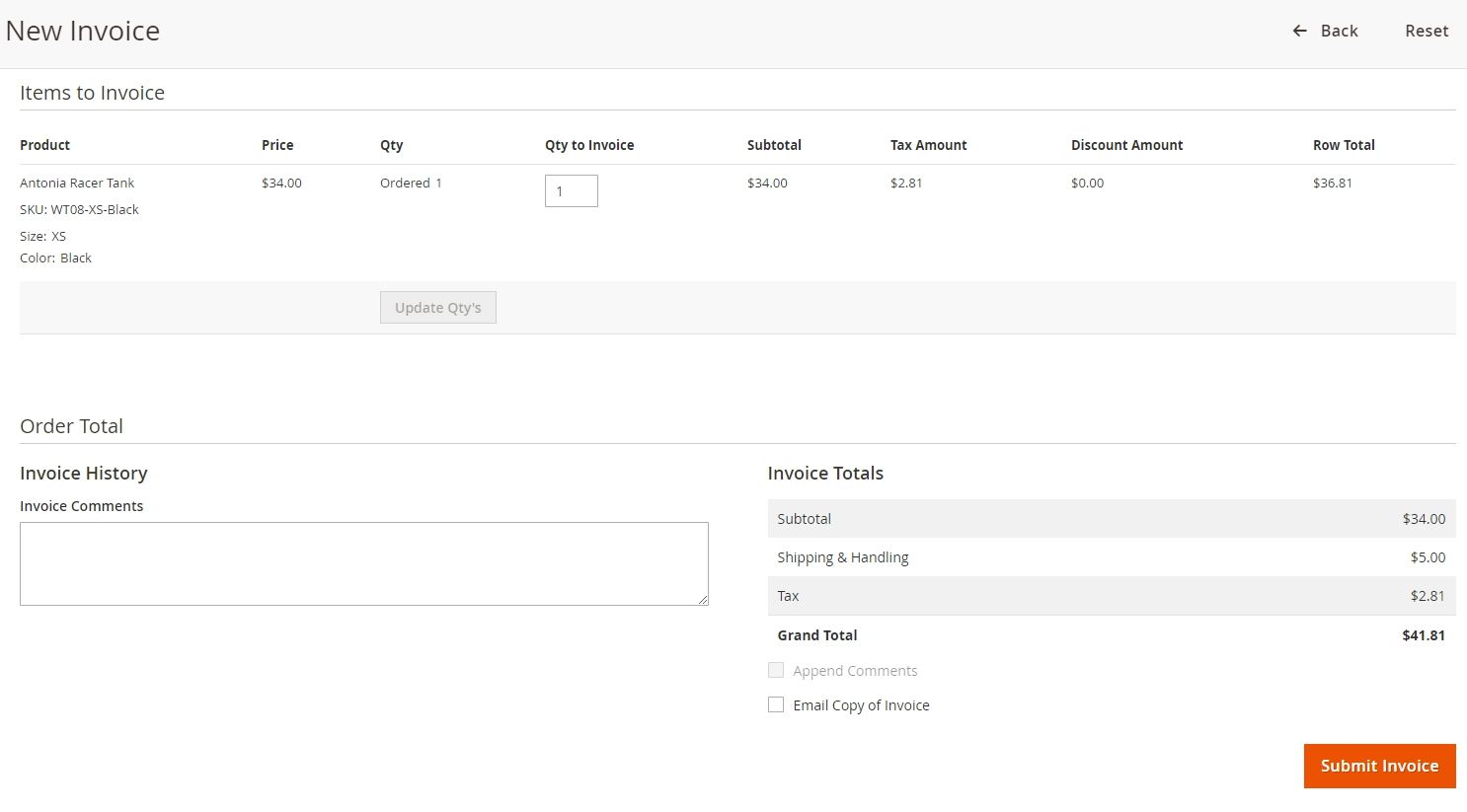This screenshot has width=1467, height=812.
Task: Click the Submit Invoice button
Action: coord(1378,766)
